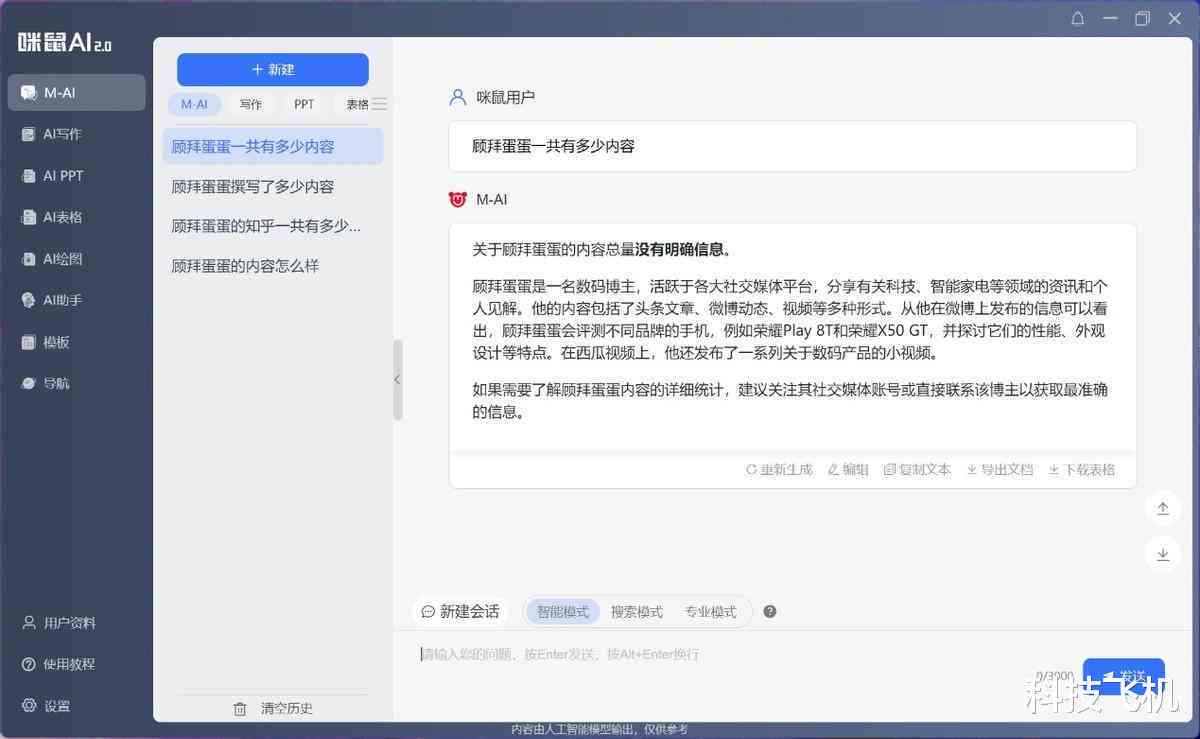Open the filter list menu icon
This screenshot has width=1200, height=739.
(x=379, y=104)
